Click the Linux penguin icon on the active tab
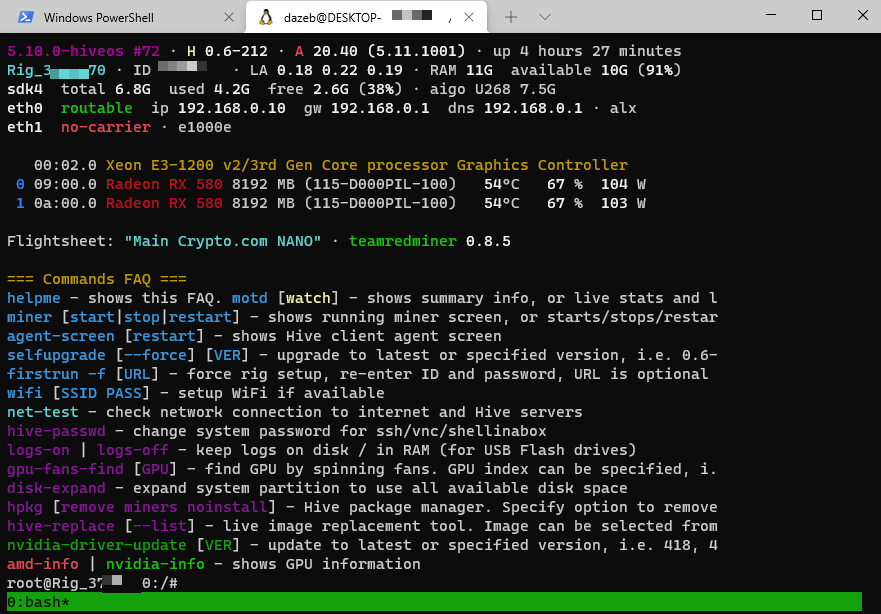This screenshot has width=881, height=614. pyautogui.click(x=266, y=17)
